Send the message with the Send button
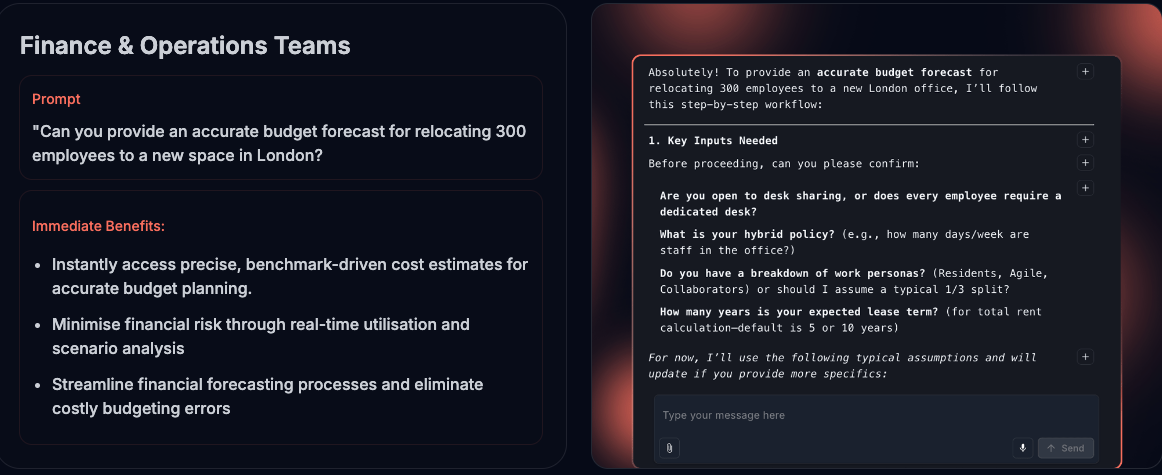Screen dimensions: 1162x475 pyautogui.click(x=1066, y=448)
